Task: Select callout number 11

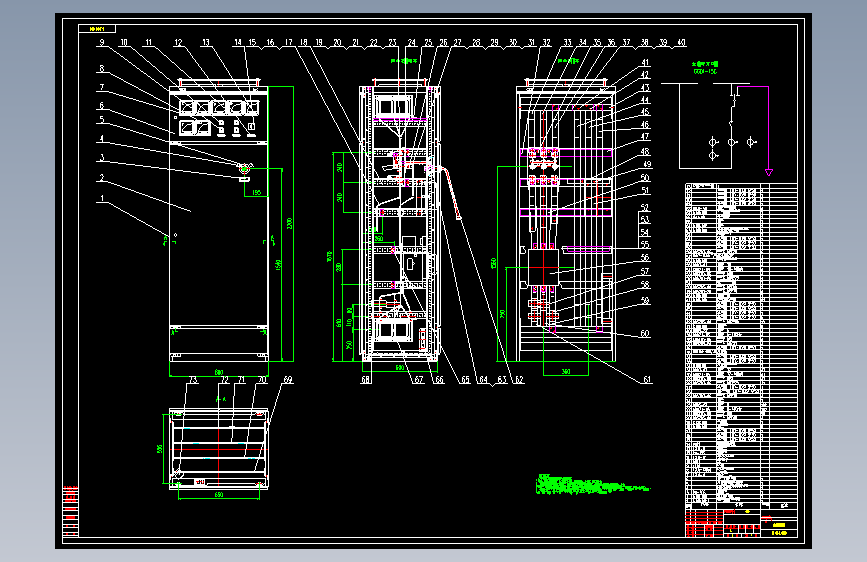Action: click(149, 42)
